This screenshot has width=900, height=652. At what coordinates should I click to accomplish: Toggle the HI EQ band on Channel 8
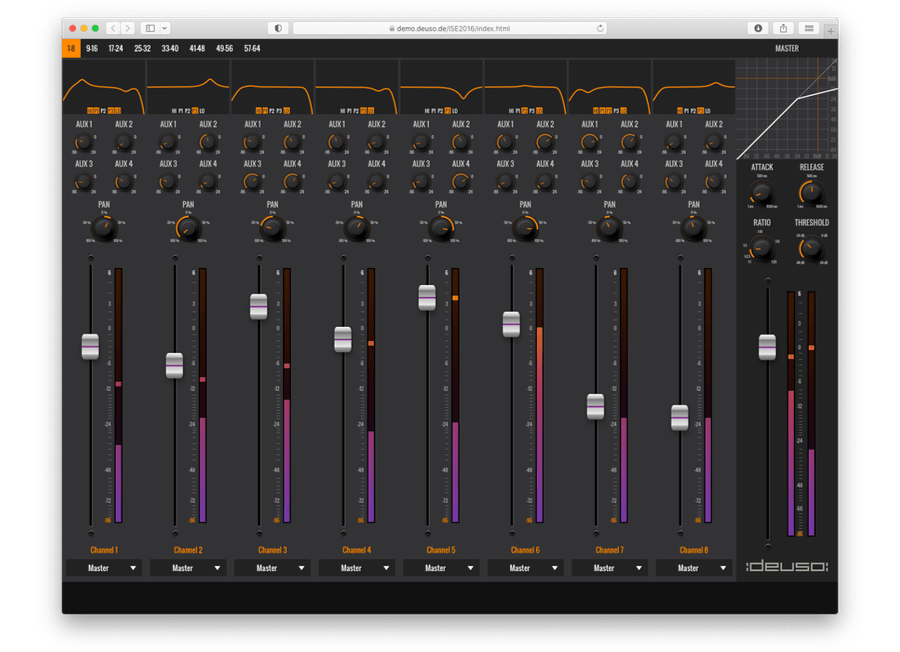click(680, 111)
